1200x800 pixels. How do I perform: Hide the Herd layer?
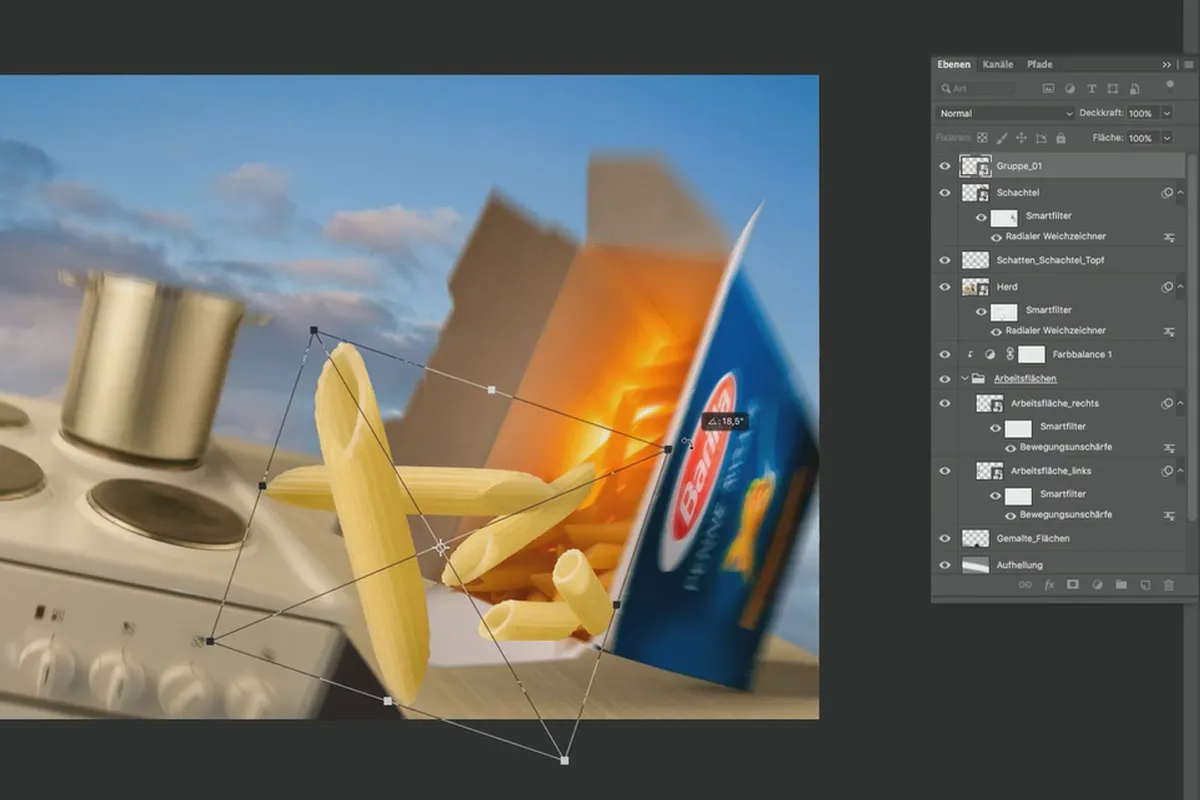coord(945,287)
